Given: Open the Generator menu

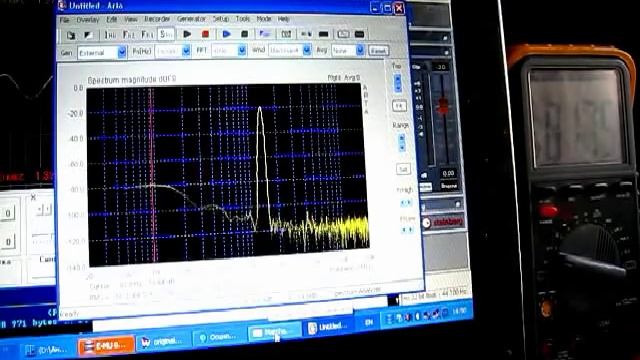Looking at the screenshot, I should tap(191, 19).
